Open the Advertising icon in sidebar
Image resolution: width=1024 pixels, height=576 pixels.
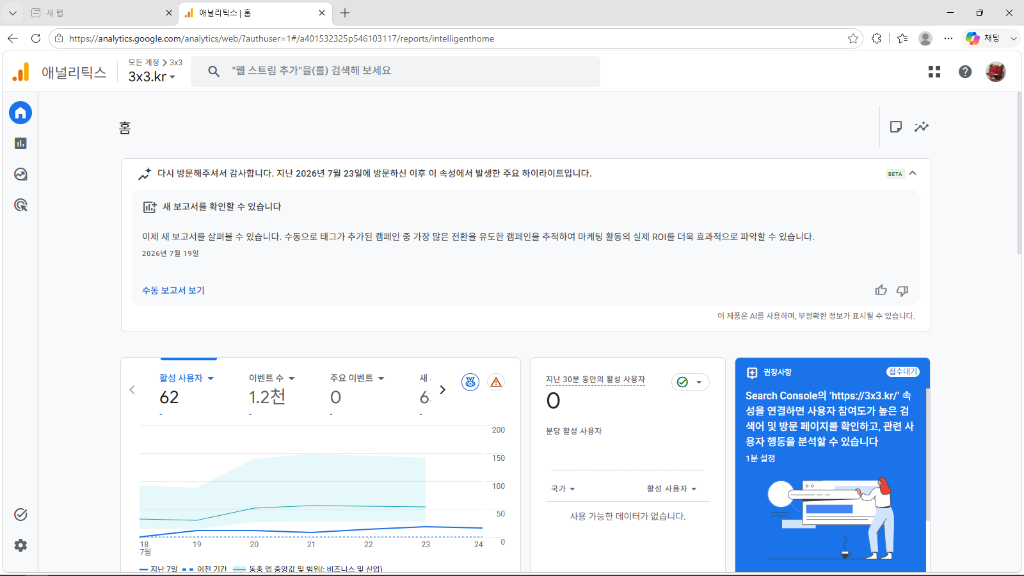pos(20,205)
